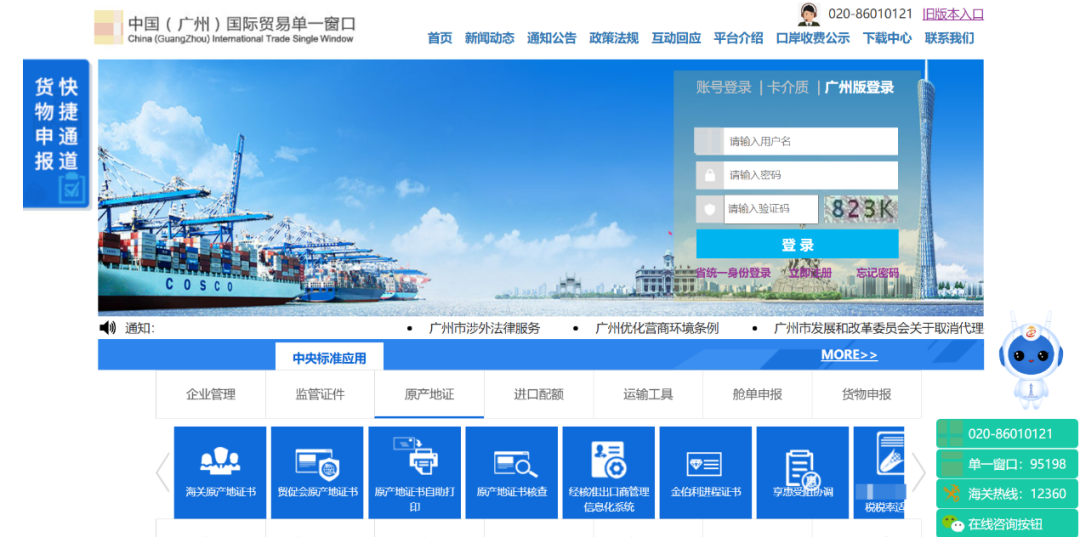Click the 单一窗口: 95198 button

pyautogui.click(x=1007, y=464)
